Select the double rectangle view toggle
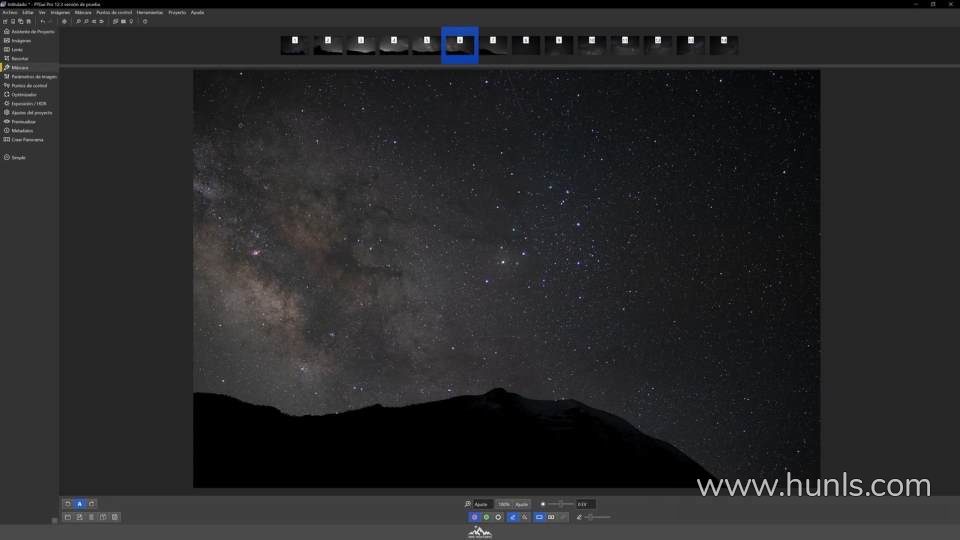This screenshot has width=960, height=540. point(551,517)
